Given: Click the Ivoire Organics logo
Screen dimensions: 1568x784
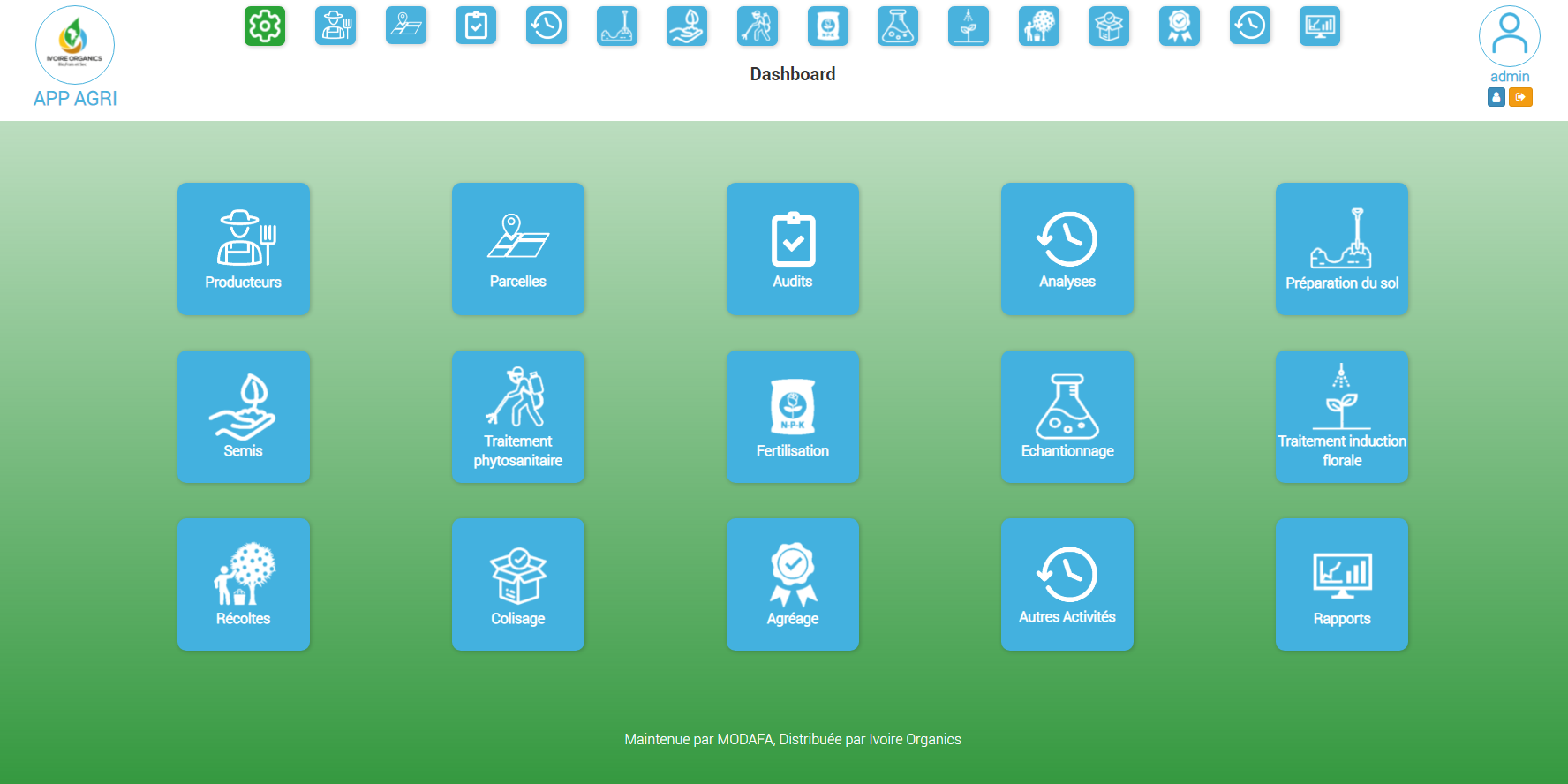Looking at the screenshot, I should [75, 45].
